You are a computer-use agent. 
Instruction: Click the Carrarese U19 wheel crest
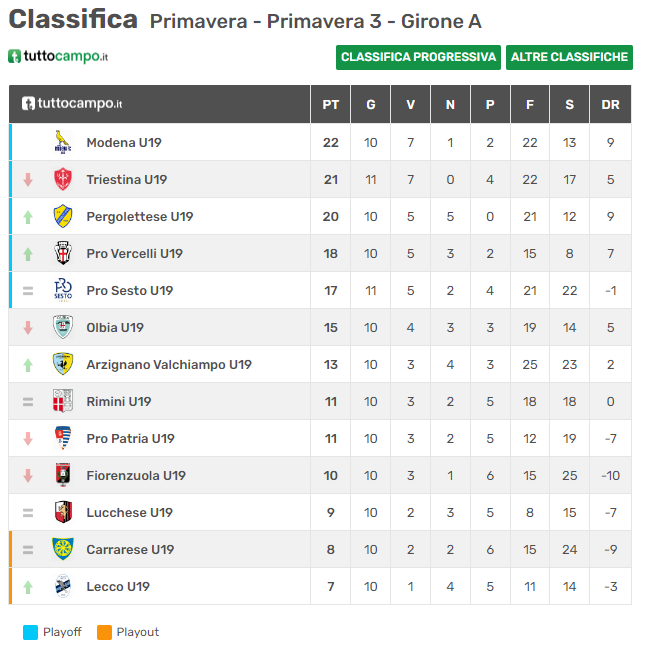click(63, 549)
